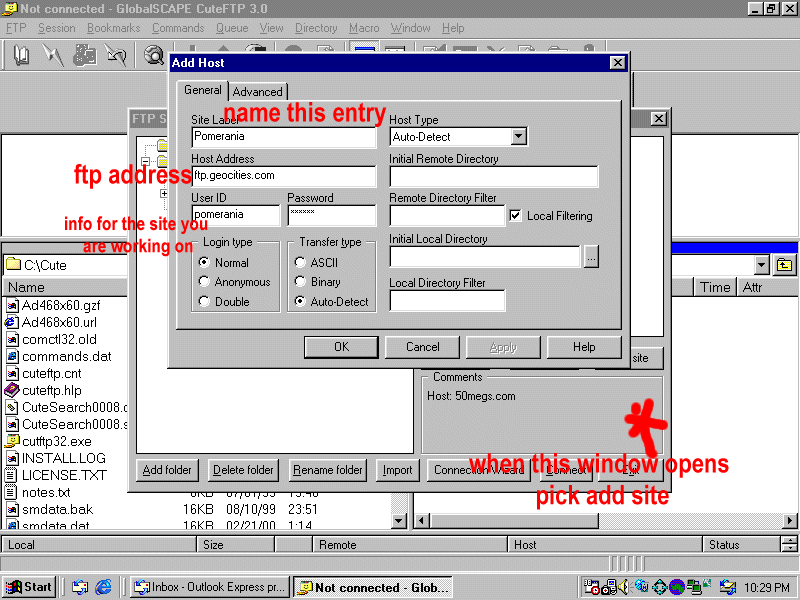Screen dimensions: 800x600
Task: Browse for Initial Local Directory
Action: coord(590,257)
